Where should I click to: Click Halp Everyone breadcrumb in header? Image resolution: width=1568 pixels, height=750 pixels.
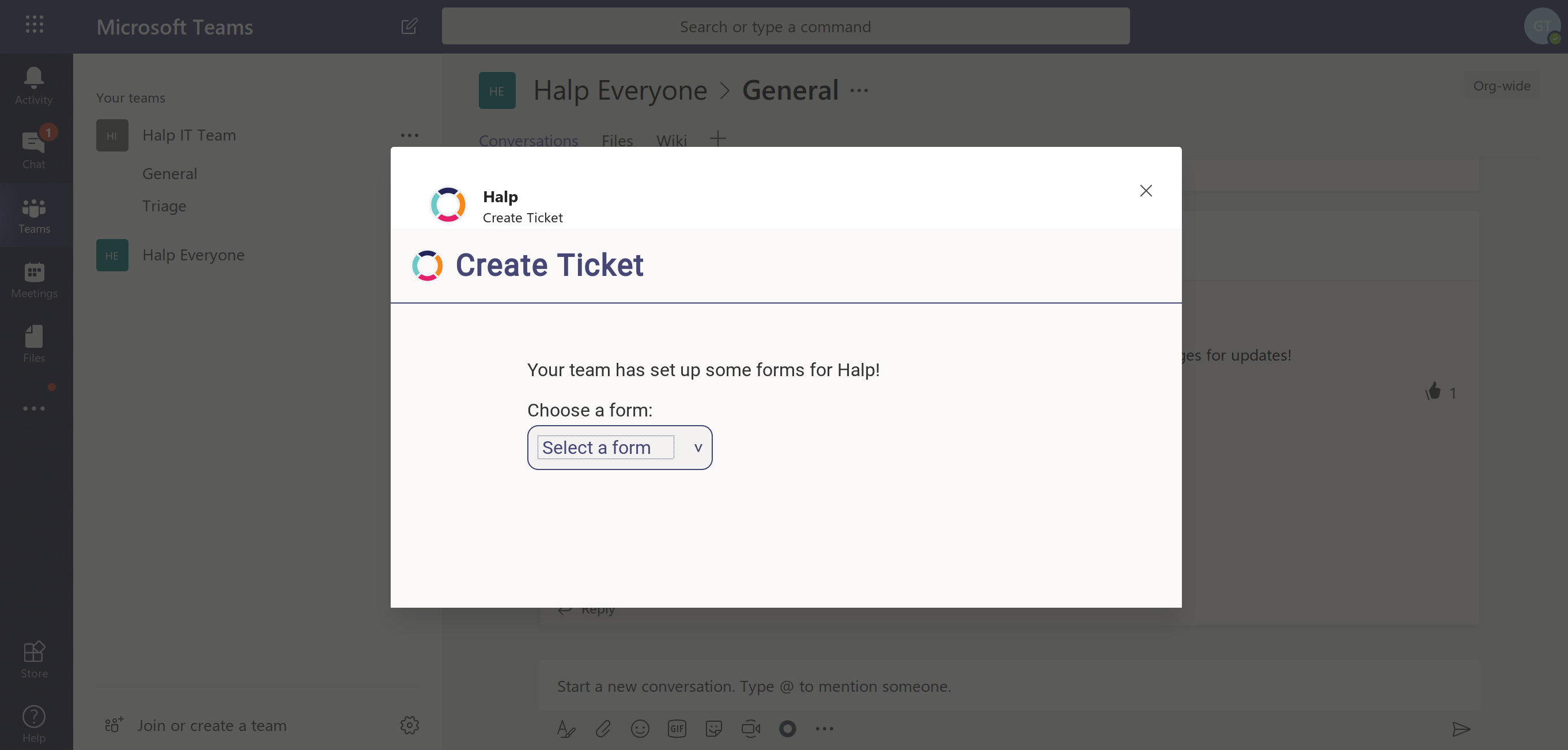pos(619,90)
